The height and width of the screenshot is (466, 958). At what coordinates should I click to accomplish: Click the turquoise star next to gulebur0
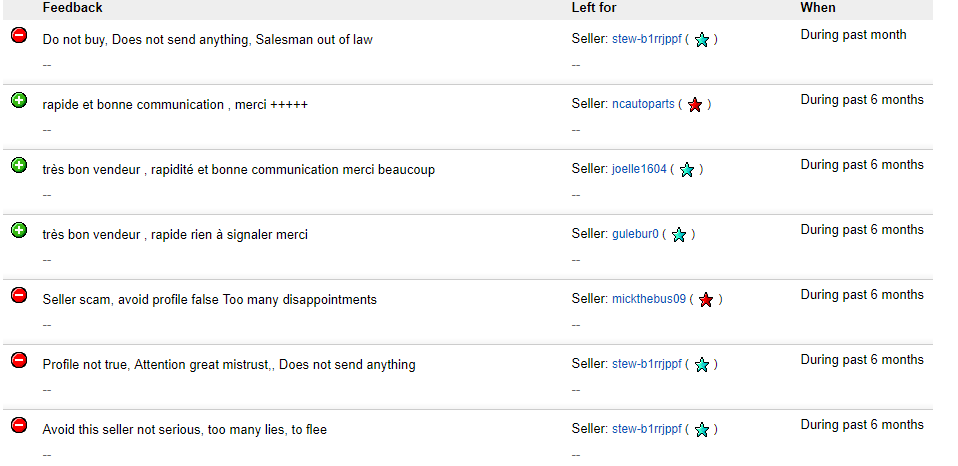[x=679, y=235]
